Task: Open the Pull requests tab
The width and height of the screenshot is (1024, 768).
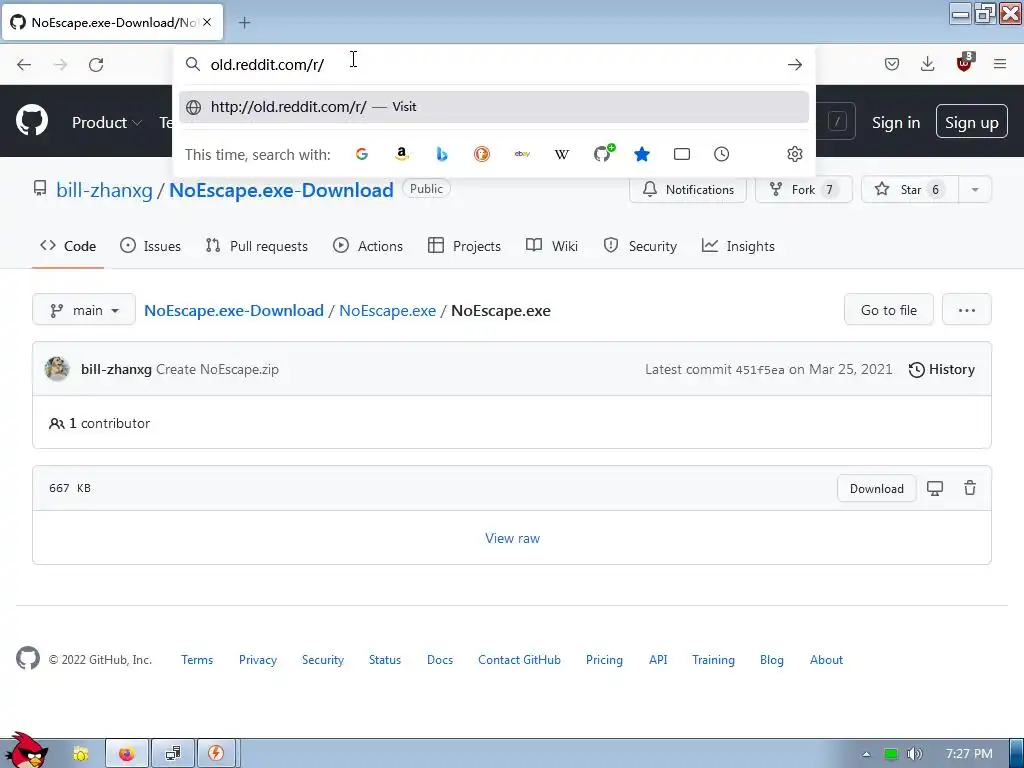Action: 256,246
